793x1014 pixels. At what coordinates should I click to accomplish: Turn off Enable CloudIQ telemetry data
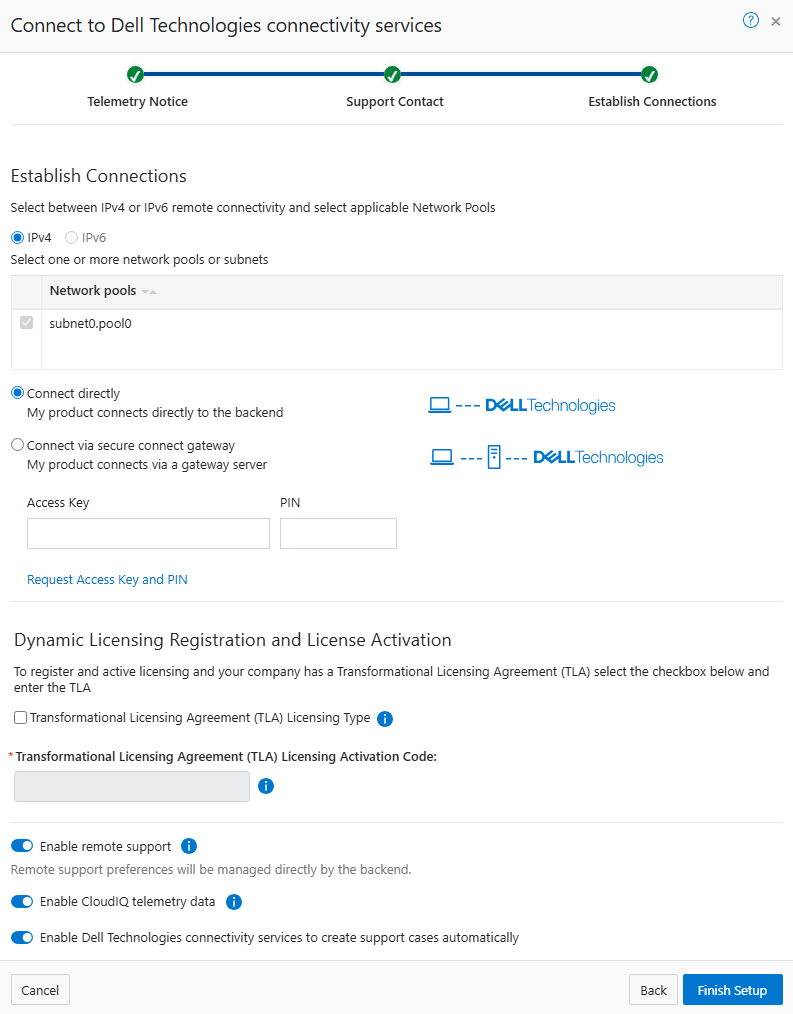[22, 901]
